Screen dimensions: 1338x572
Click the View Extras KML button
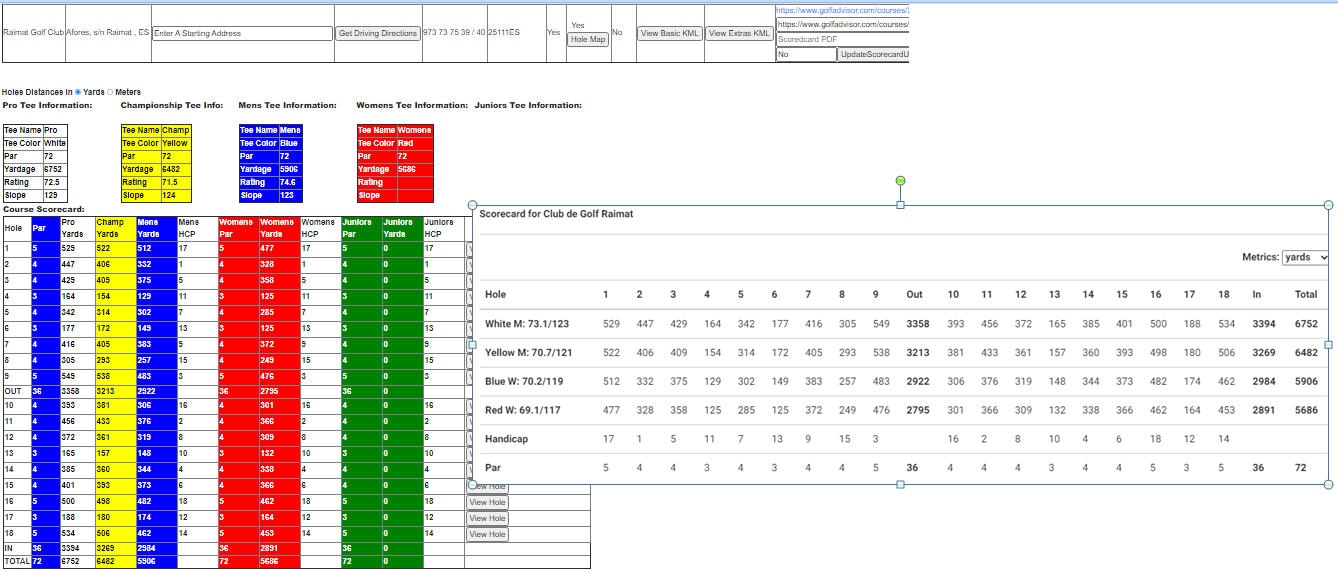click(x=740, y=33)
